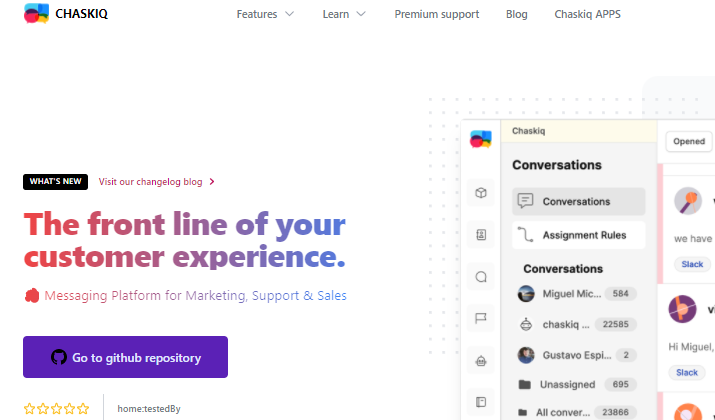715x420 pixels.
Task: Open the Chaskiq APPS nav link
Action: [x=587, y=14]
